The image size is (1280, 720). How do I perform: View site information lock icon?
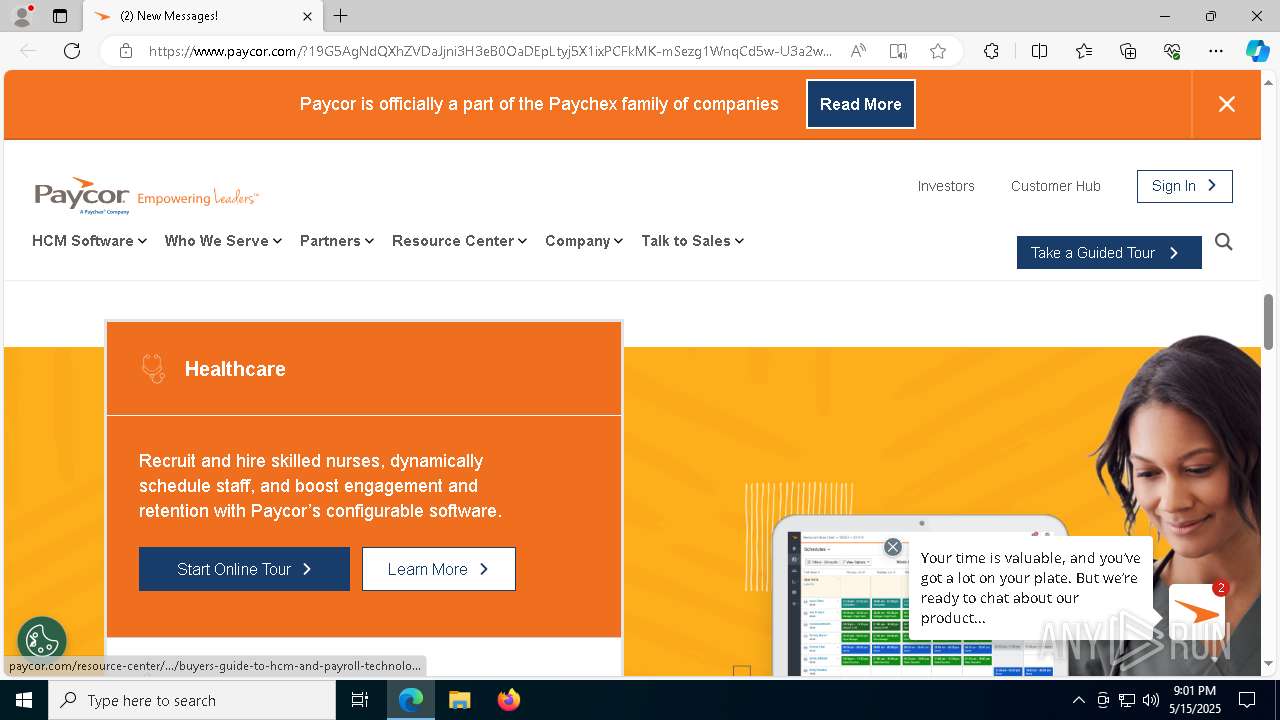coord(126,51)
